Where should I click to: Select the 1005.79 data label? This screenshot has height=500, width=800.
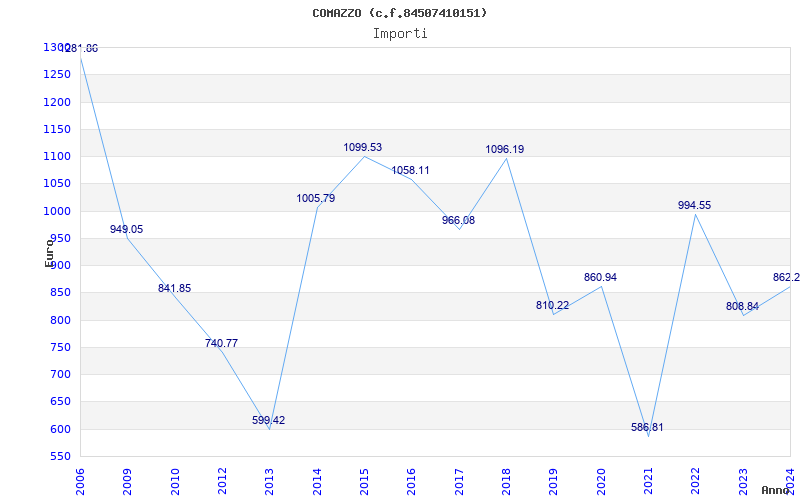pyautogui.click(x=316, y=198)
